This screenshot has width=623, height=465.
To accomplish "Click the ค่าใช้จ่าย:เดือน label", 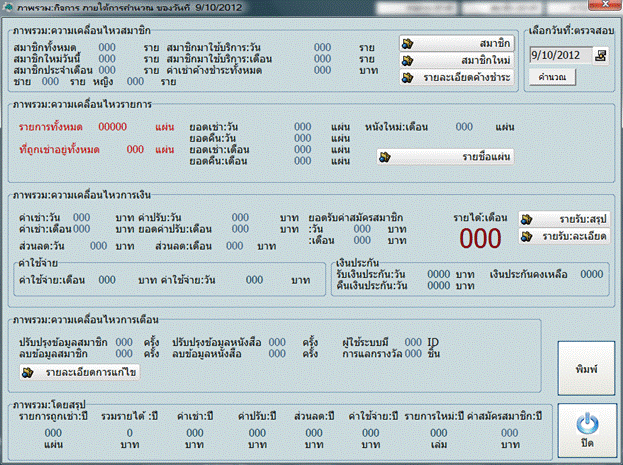I will (x=52, y=280).
